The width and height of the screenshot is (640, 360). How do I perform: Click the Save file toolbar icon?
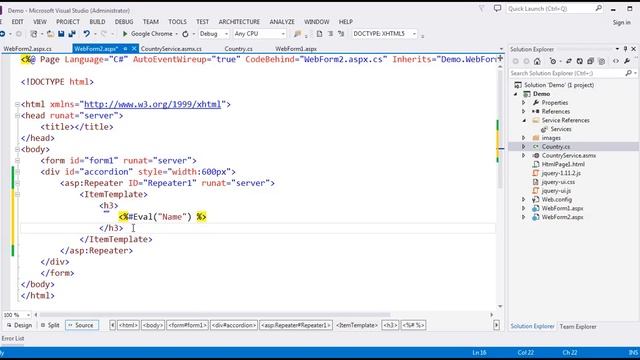point(61,34)
